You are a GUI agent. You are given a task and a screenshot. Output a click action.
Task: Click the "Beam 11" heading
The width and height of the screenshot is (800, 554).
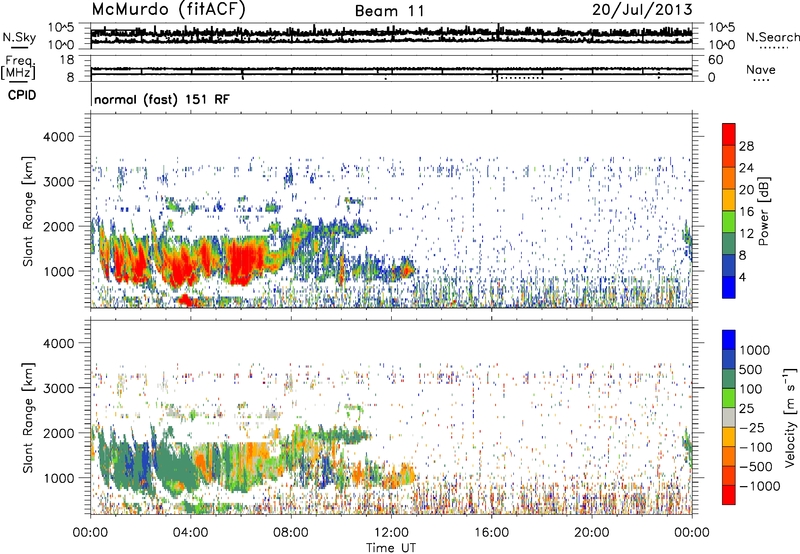tap(390, 11)
